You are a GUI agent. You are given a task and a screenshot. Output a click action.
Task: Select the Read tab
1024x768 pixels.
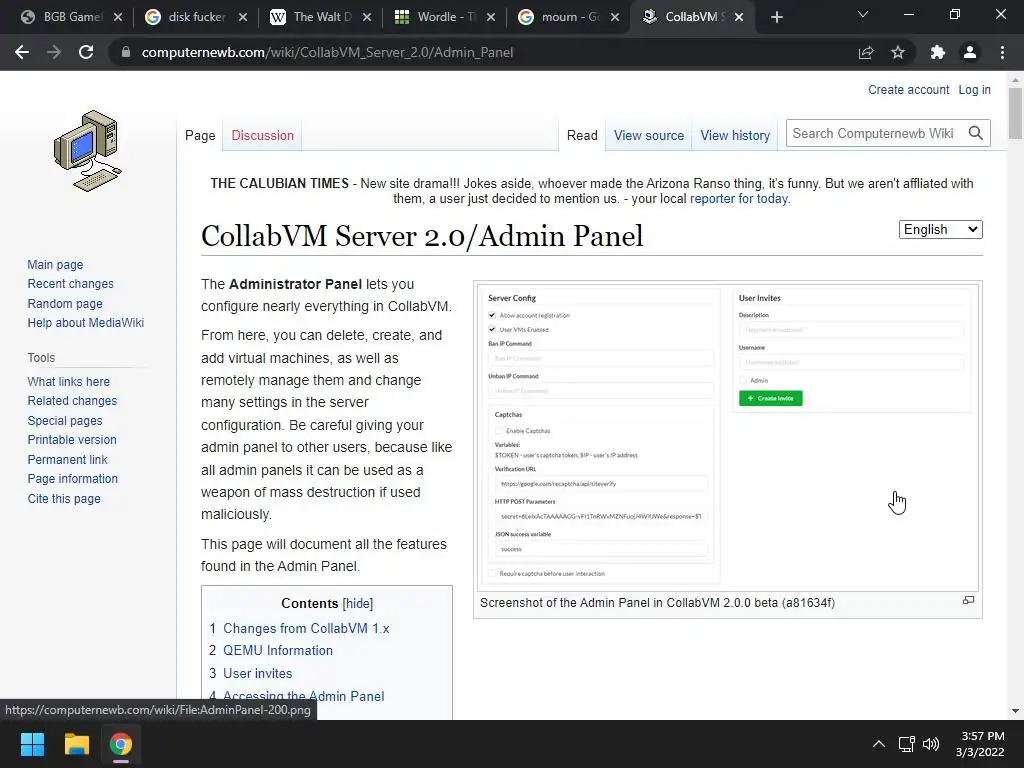click(x=582, y=135)
